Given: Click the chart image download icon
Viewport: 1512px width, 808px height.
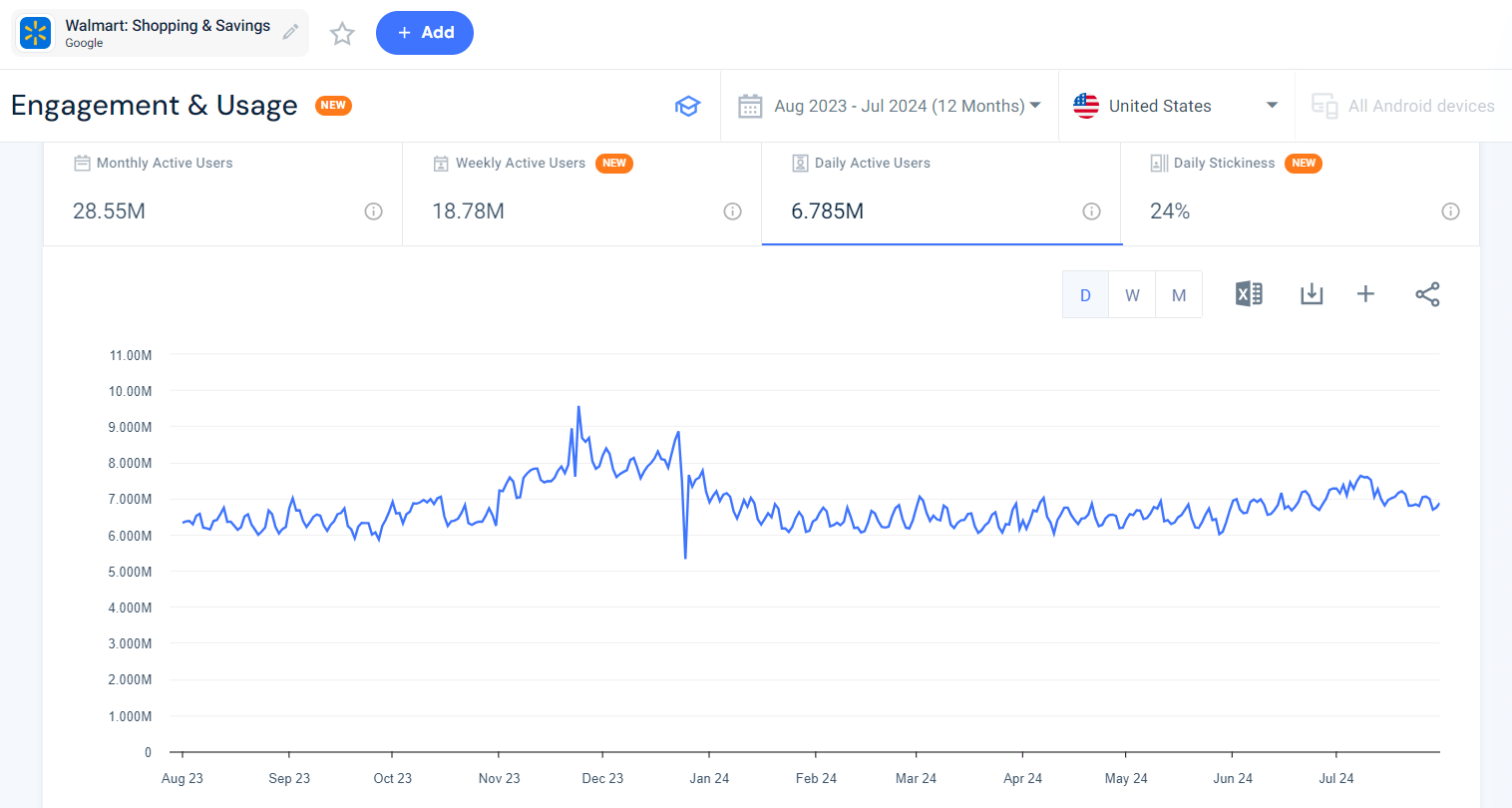Looking at the screenshot, I should [1312, 293].
